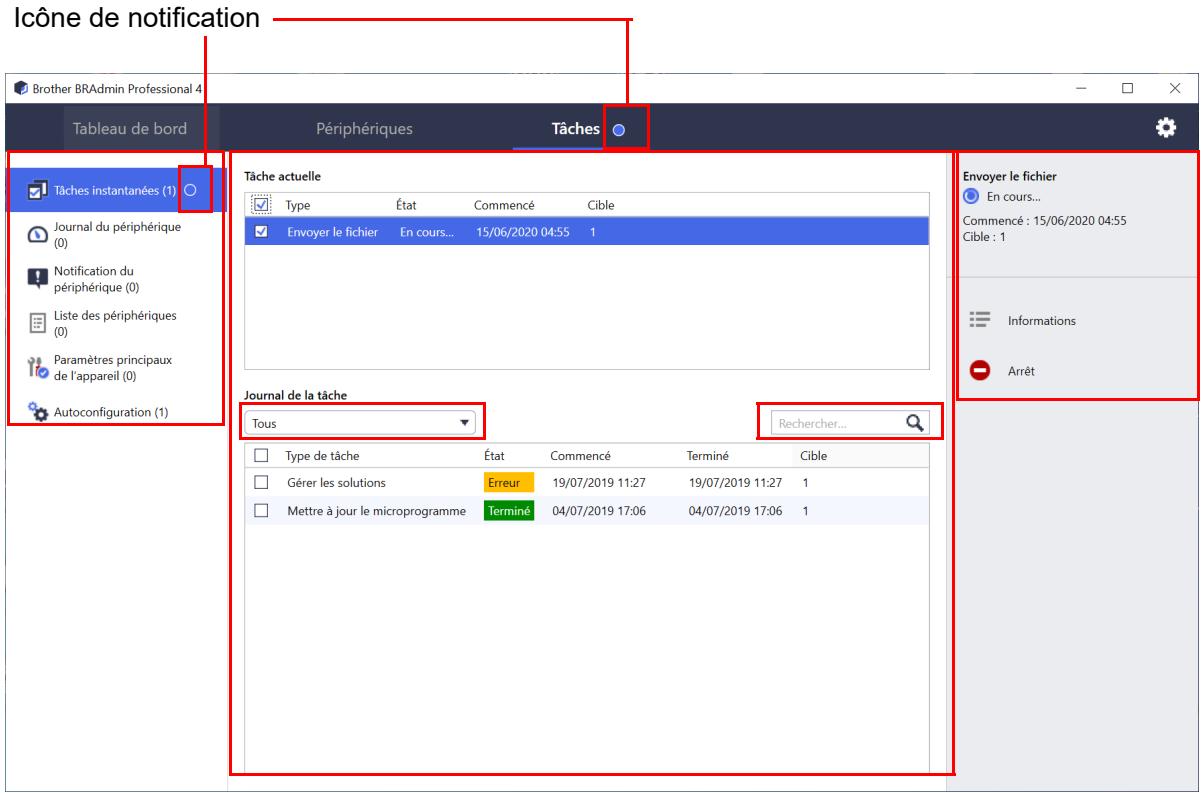Click the Paramètres principaux tools icon

pos(38,367)
